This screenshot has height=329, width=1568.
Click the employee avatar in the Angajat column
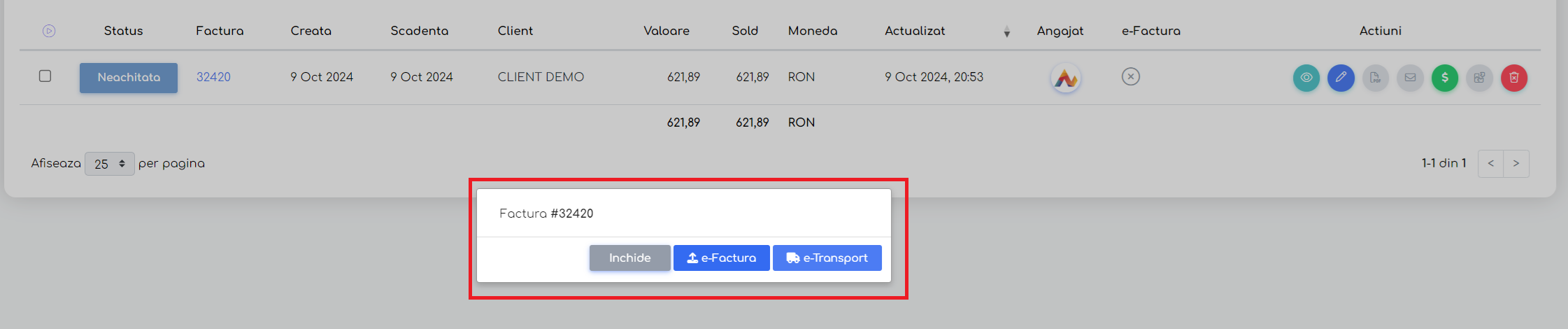point(1066,78)
